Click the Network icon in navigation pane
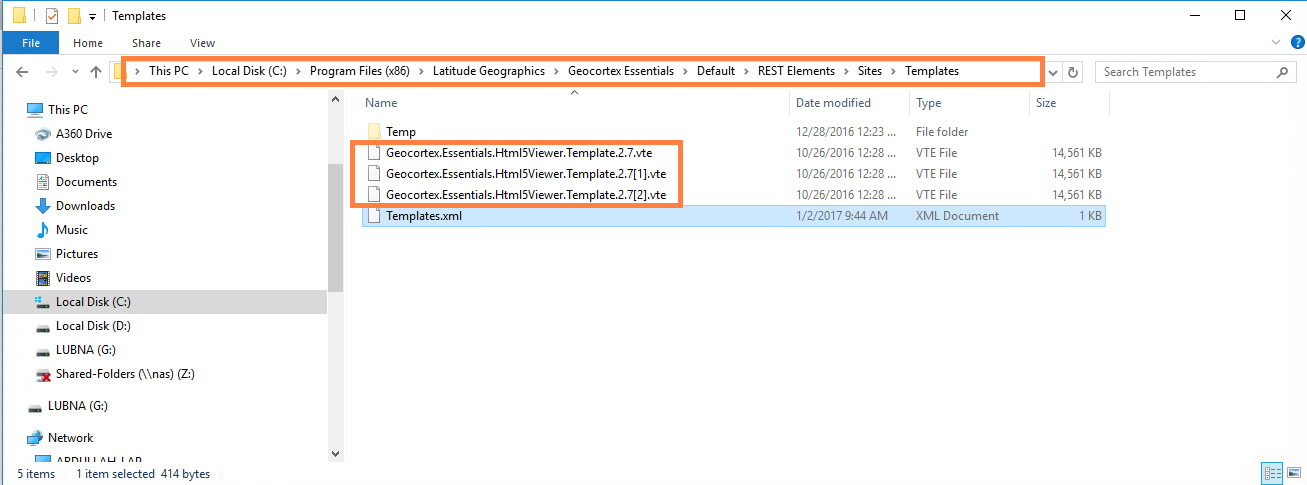Viewport: 1307px width, 485px height. 35,438
